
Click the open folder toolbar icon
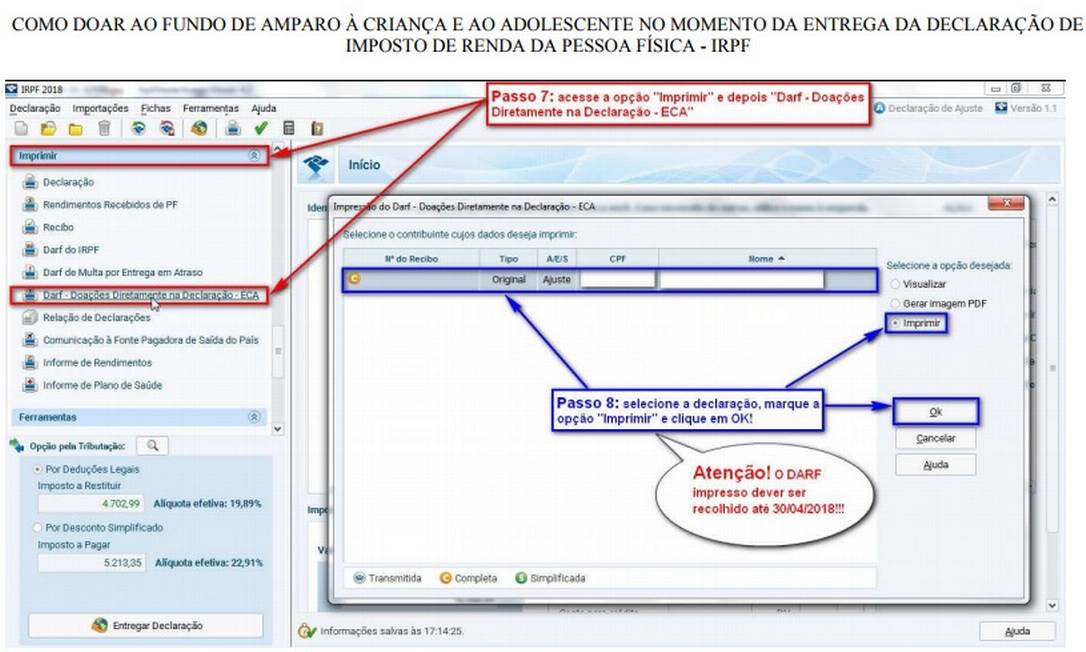48,128
